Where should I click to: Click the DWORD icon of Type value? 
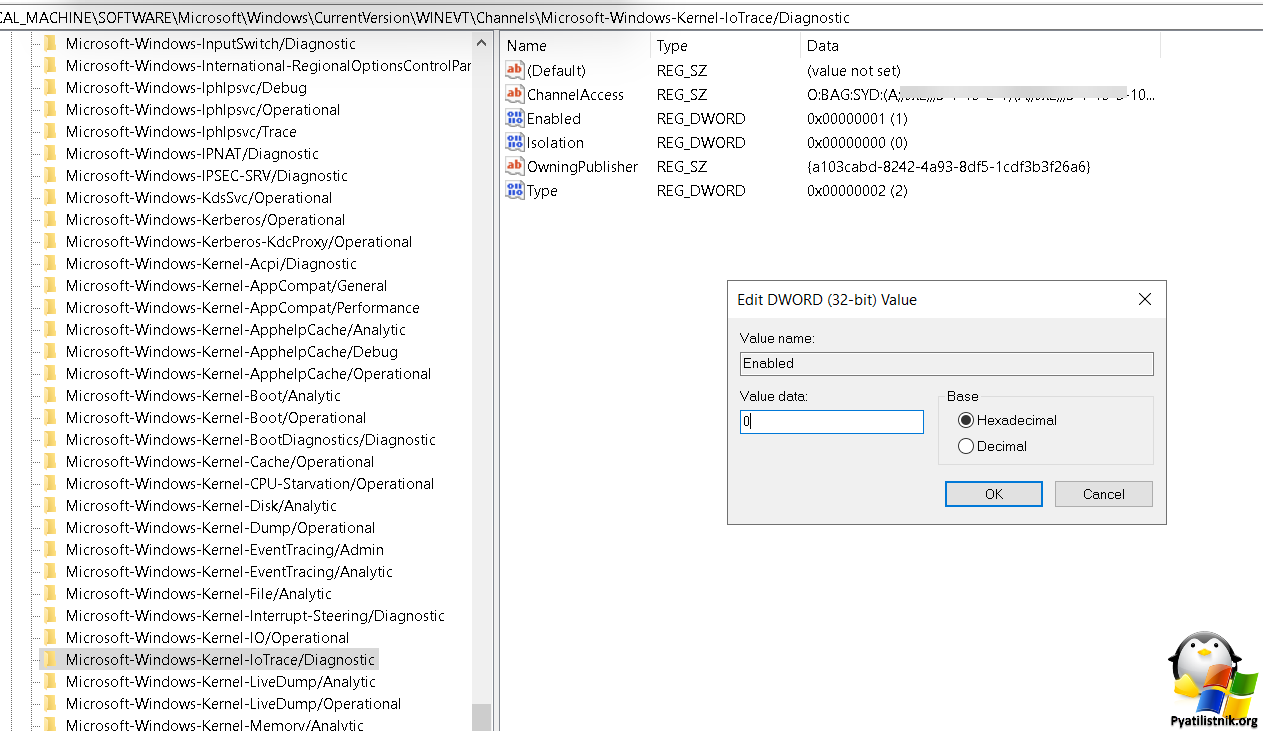point(515,190)
